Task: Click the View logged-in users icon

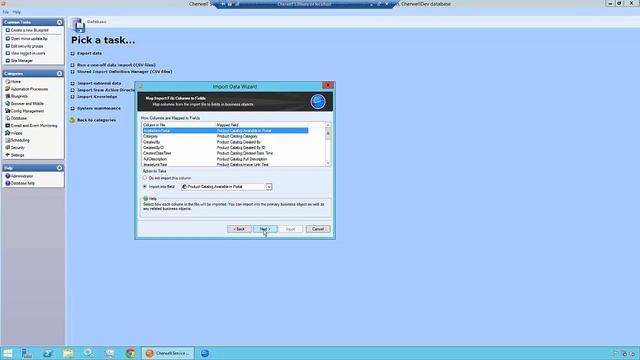Action: pos(7,53)
